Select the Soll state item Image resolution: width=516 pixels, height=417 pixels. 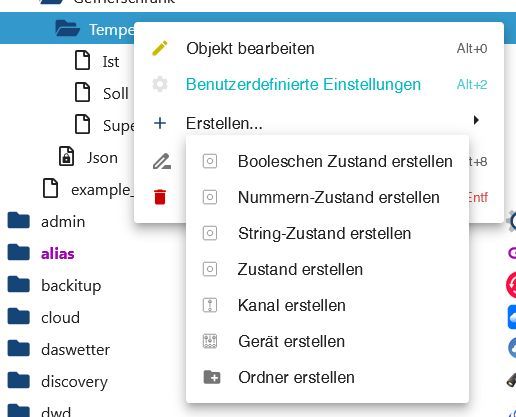tap(116, 93)
